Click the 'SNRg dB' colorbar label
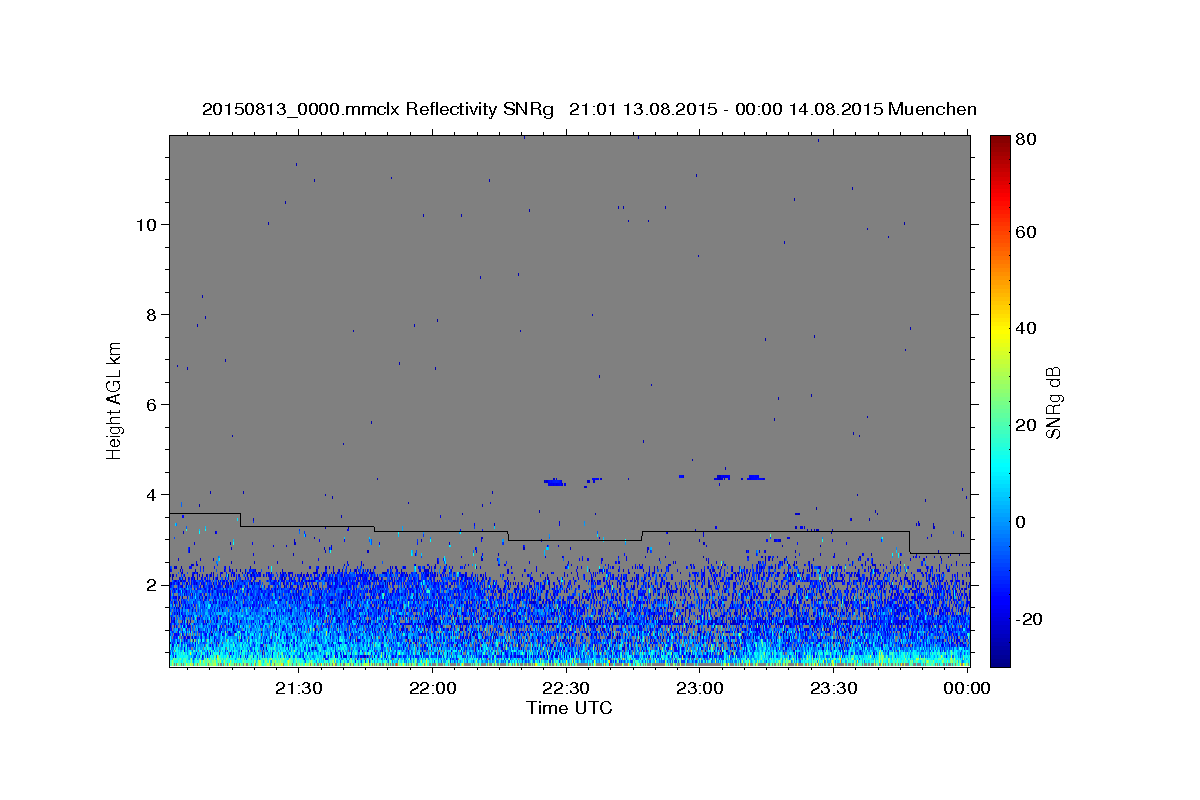The width and height of the screenshot is (1200, 800). click(1053, 403)
